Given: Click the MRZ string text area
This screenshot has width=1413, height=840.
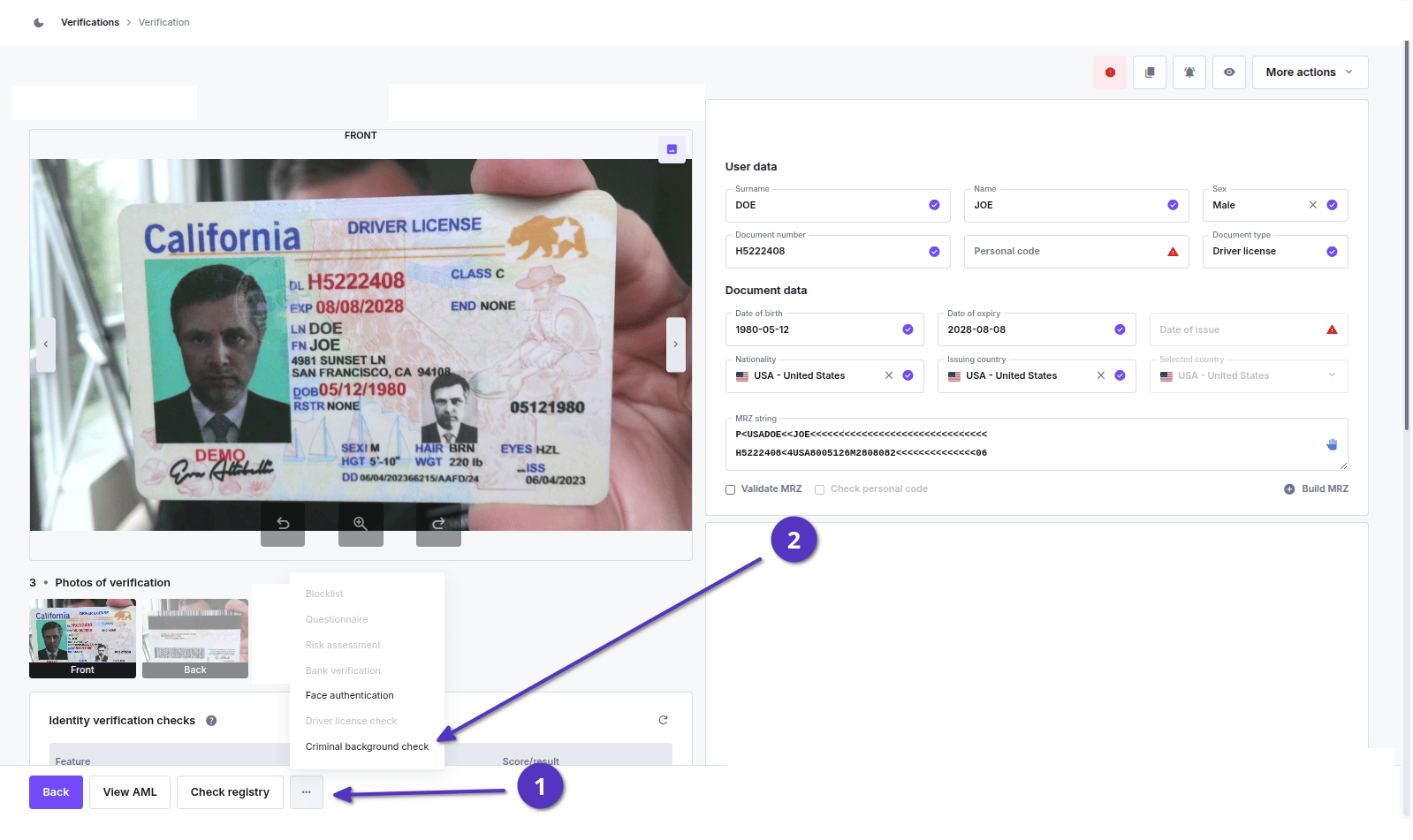Looking at the screenshot, I should click(x=1037, y=444).
